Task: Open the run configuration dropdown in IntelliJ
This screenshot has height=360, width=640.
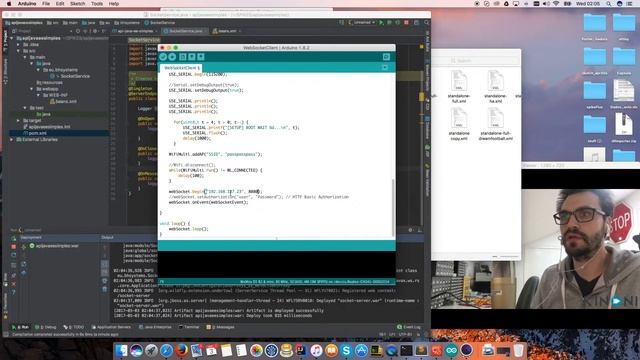Action: pyautogui.click(x=362, y=22)
